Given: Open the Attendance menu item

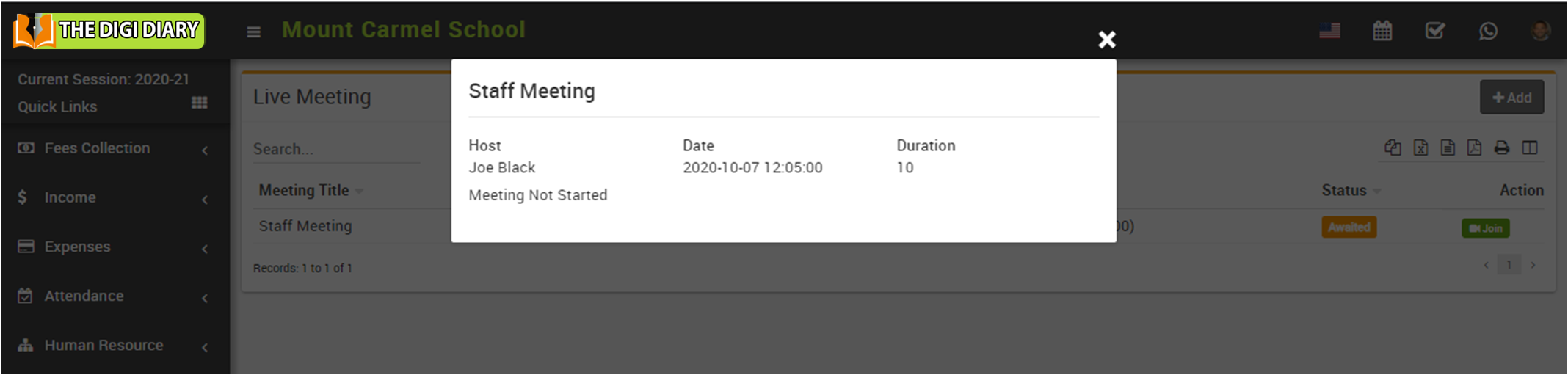Looking at the screenshot, I should (84, 296).
